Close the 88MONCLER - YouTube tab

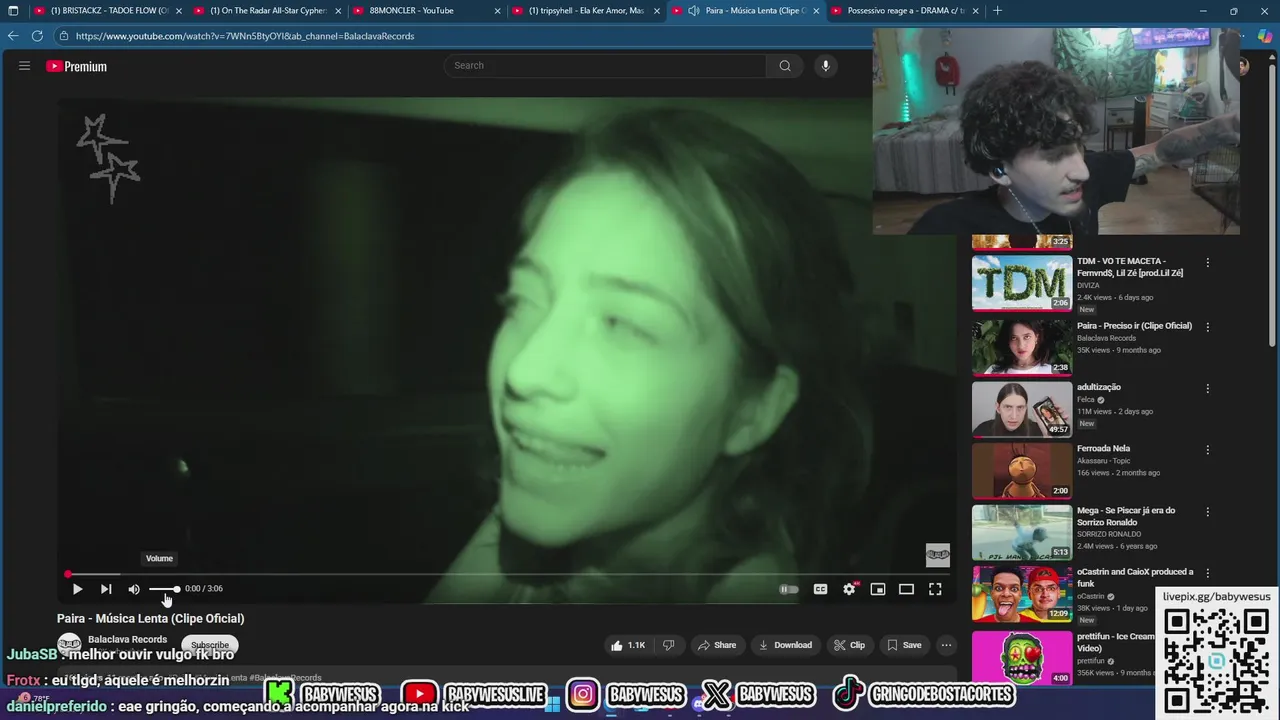tap(497, 11)
